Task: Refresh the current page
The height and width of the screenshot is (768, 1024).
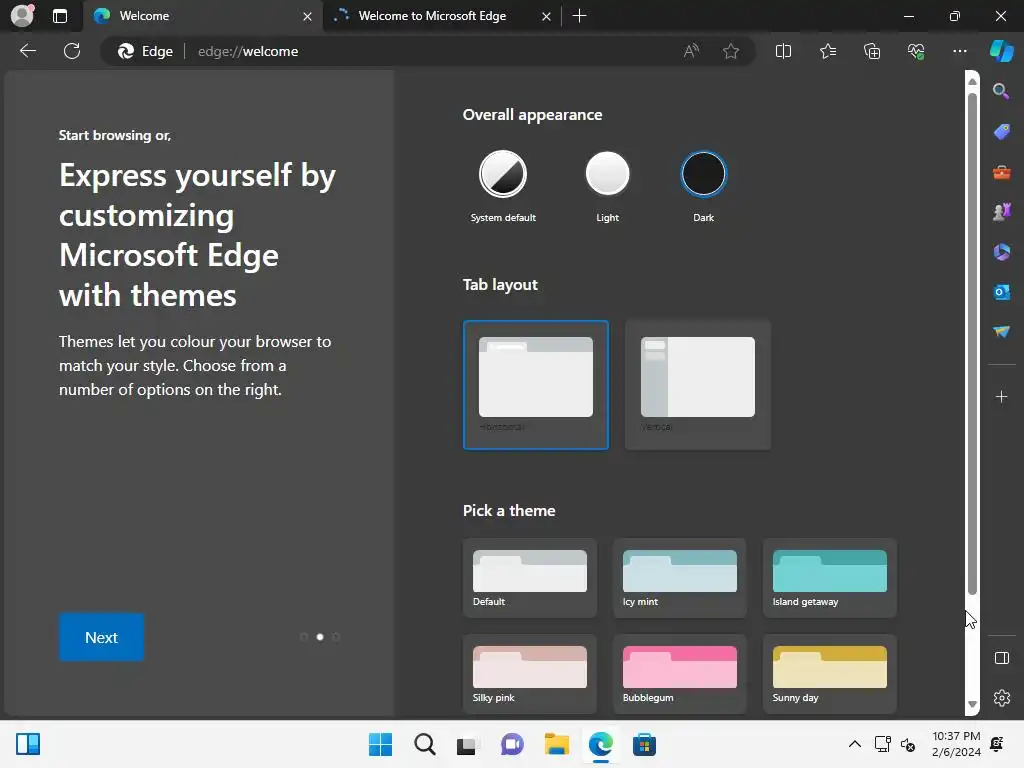Action: point(72,51)
